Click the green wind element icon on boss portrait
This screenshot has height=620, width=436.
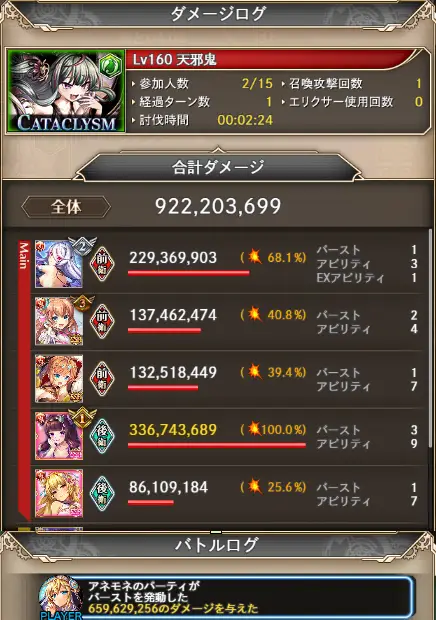pos(110,65)
